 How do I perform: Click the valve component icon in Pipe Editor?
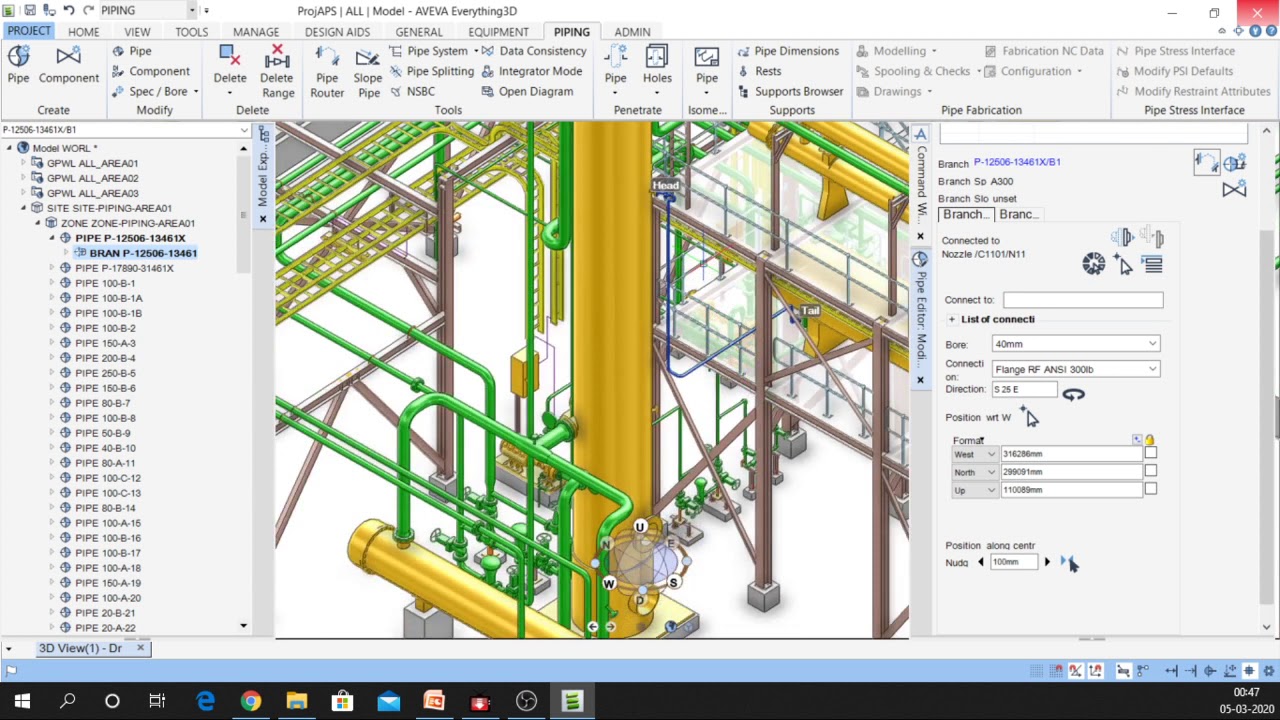click(x=1234, y=189)
